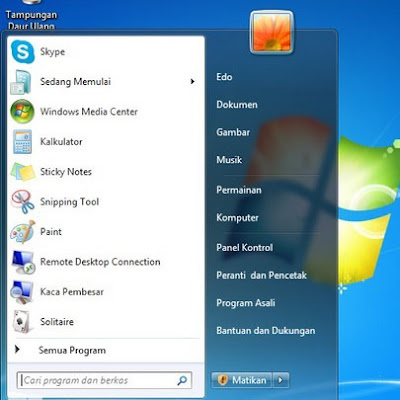The height and width of the screenshot is (400, 400).
Task: Select the Sticky Notes icon
Action: point(22,171)
